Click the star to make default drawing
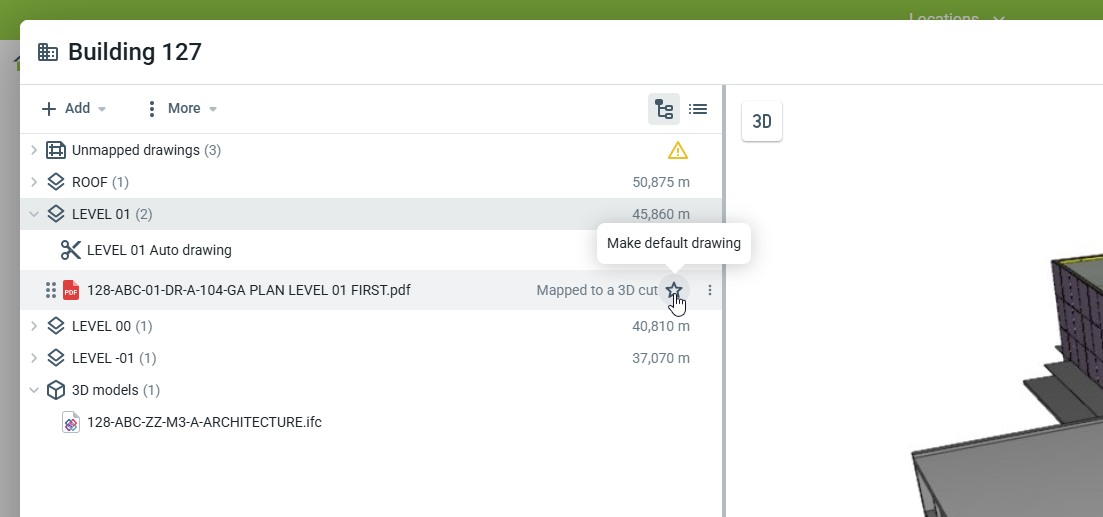Image resolution: width=1103 pixels, height=517 pixels. 675,290
